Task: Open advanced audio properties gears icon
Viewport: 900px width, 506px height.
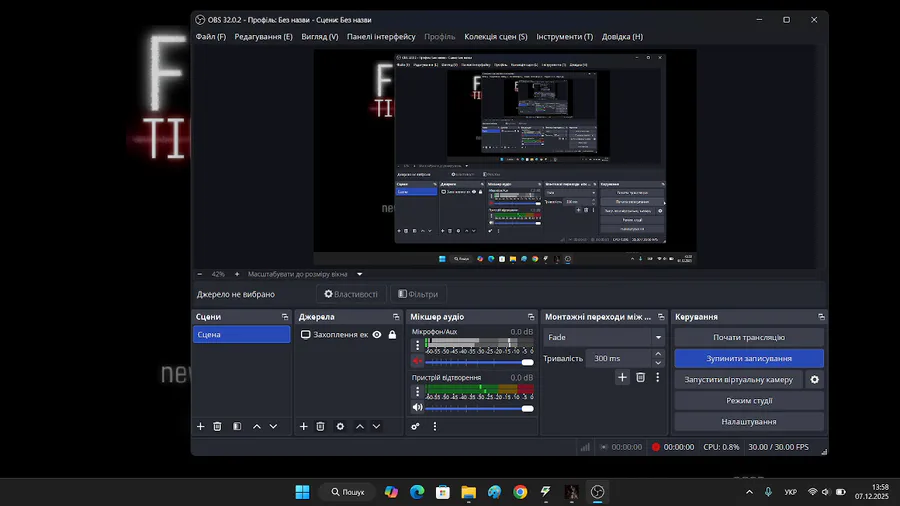Action: coord(415,426)
